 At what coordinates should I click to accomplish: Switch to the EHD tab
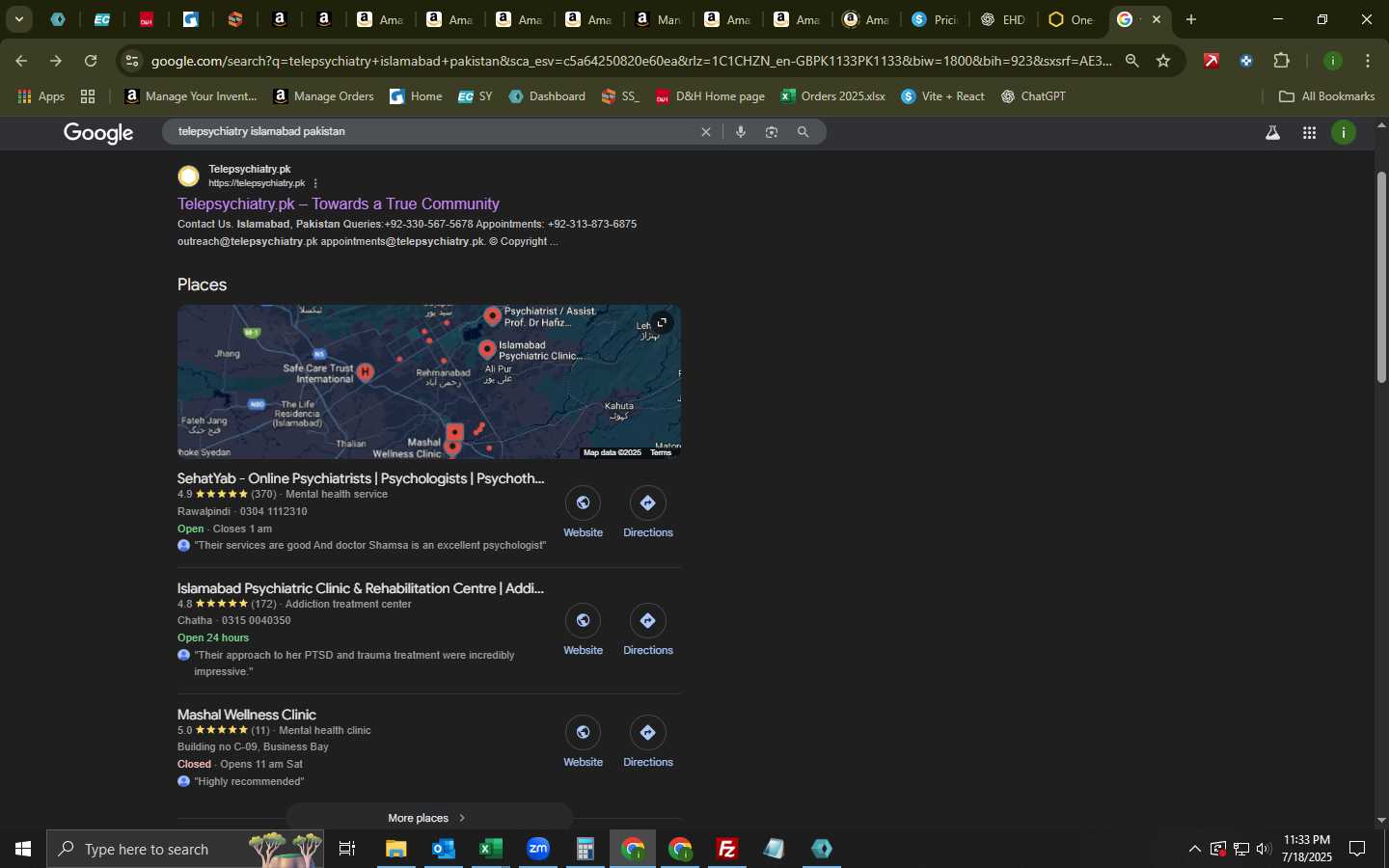tap(1002, 19)
